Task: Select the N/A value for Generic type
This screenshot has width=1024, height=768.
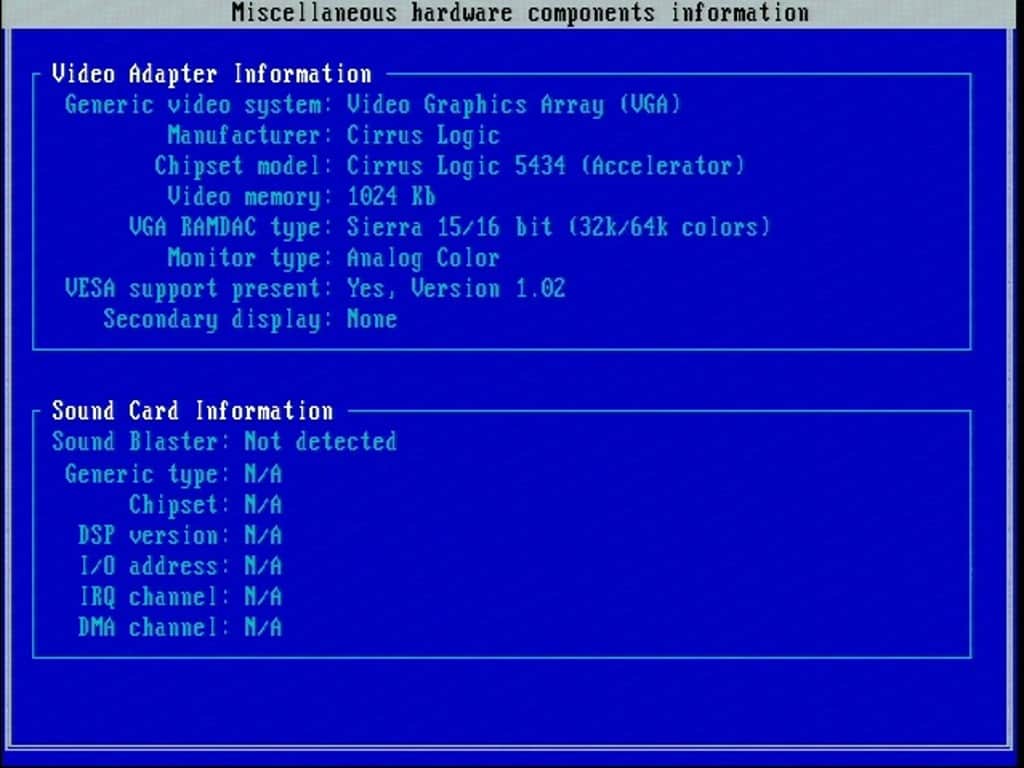Action: coord(263,474)
